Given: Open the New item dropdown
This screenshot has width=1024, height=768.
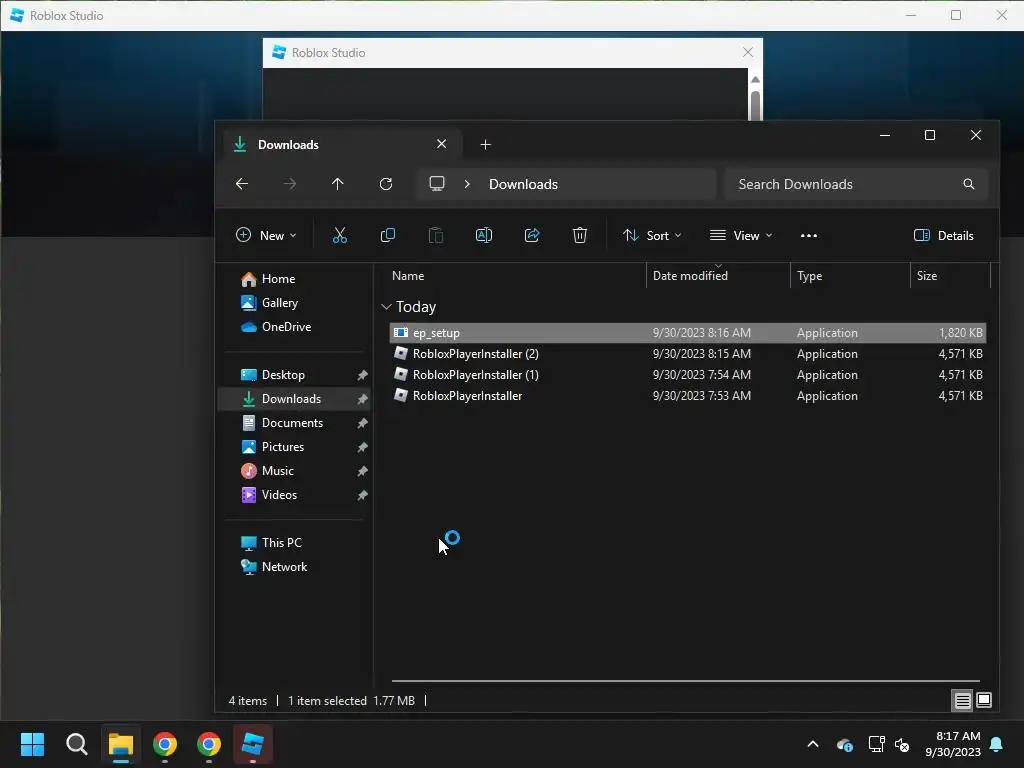Looking at the screenshot, I should point(266,236).
